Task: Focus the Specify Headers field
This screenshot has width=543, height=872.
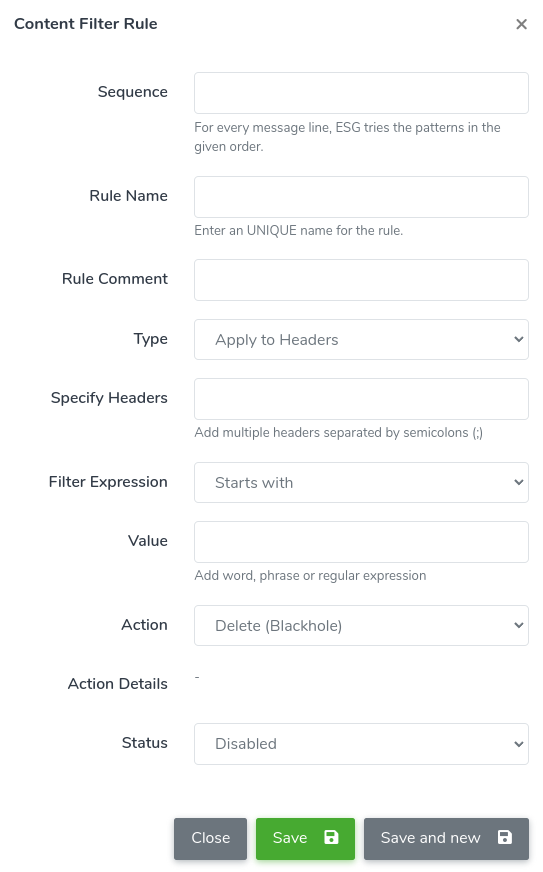Action: pyautogui.click(x=361, y=399)
